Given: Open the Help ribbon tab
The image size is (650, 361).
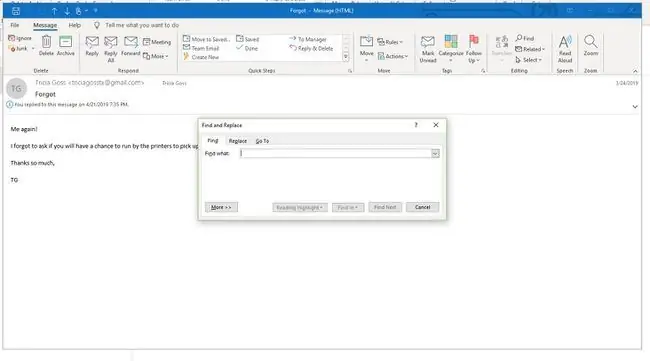Looking at the screenshot, I should (75, 25).
